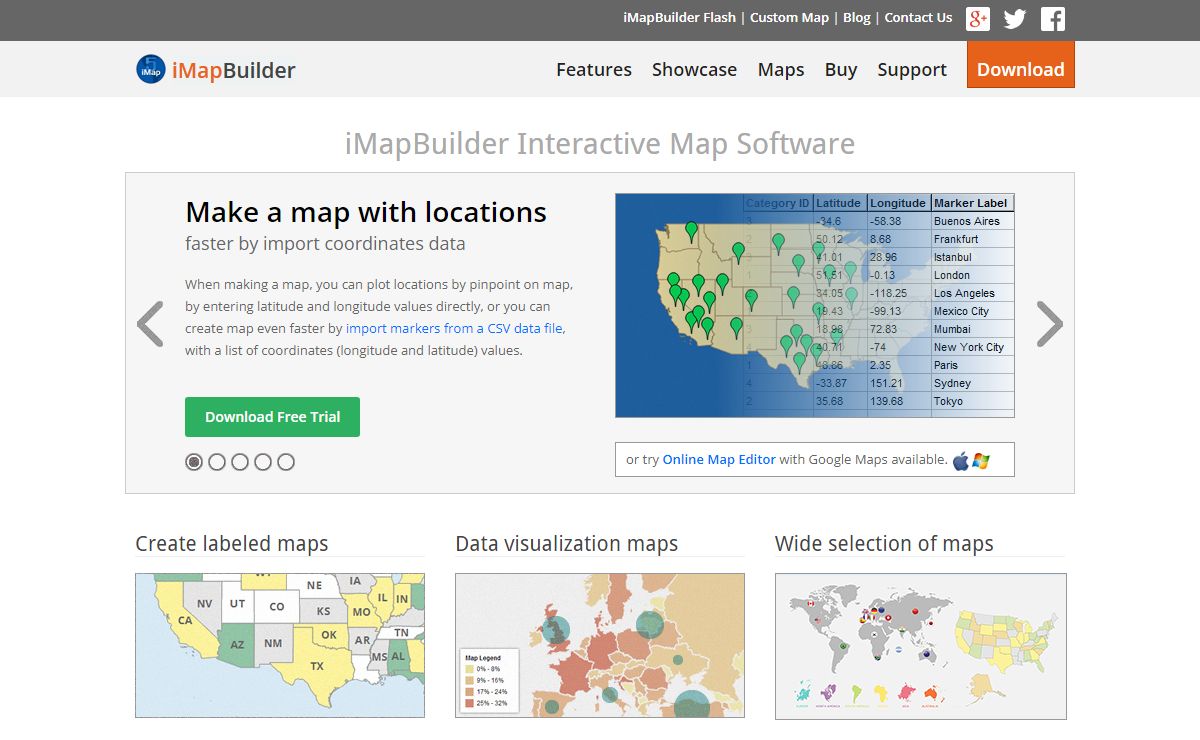This screenshot has width=1200, height=740.
Task: Click the orange Download button
Action: (x=1021, y=65)
